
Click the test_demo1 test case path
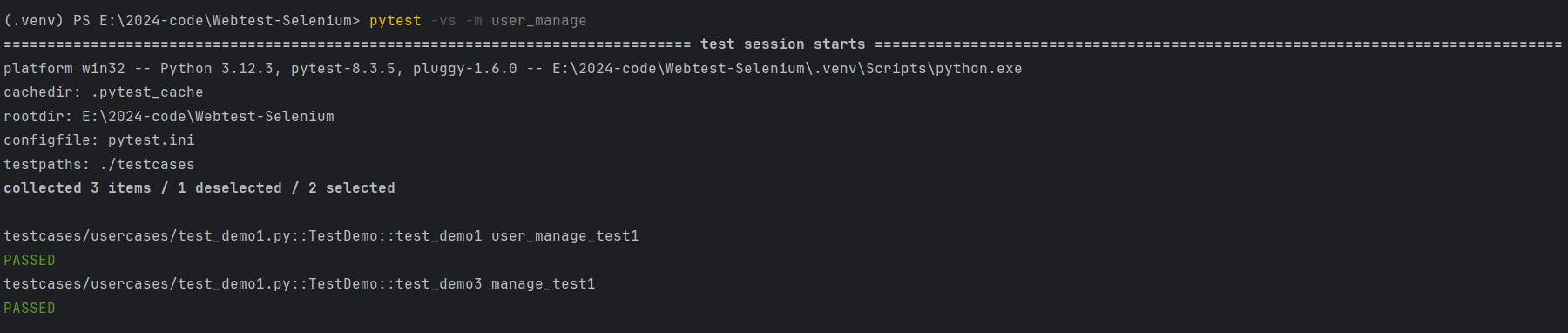click(243, 236)
